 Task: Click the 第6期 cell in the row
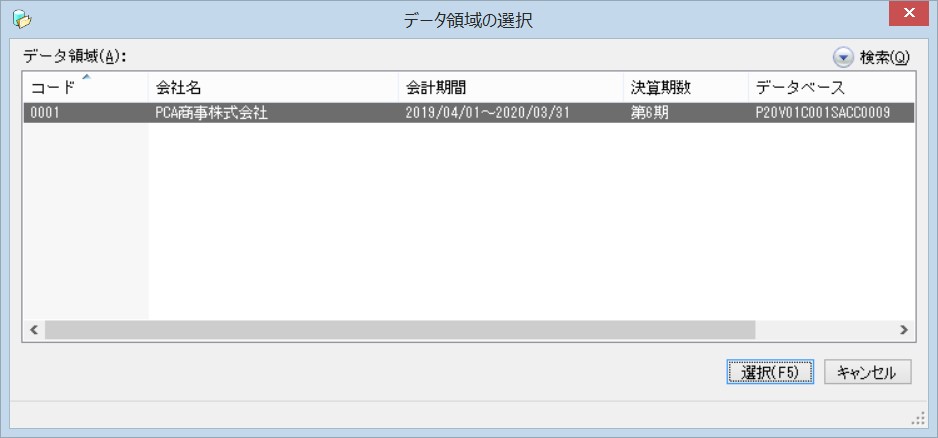coord(649,113)
